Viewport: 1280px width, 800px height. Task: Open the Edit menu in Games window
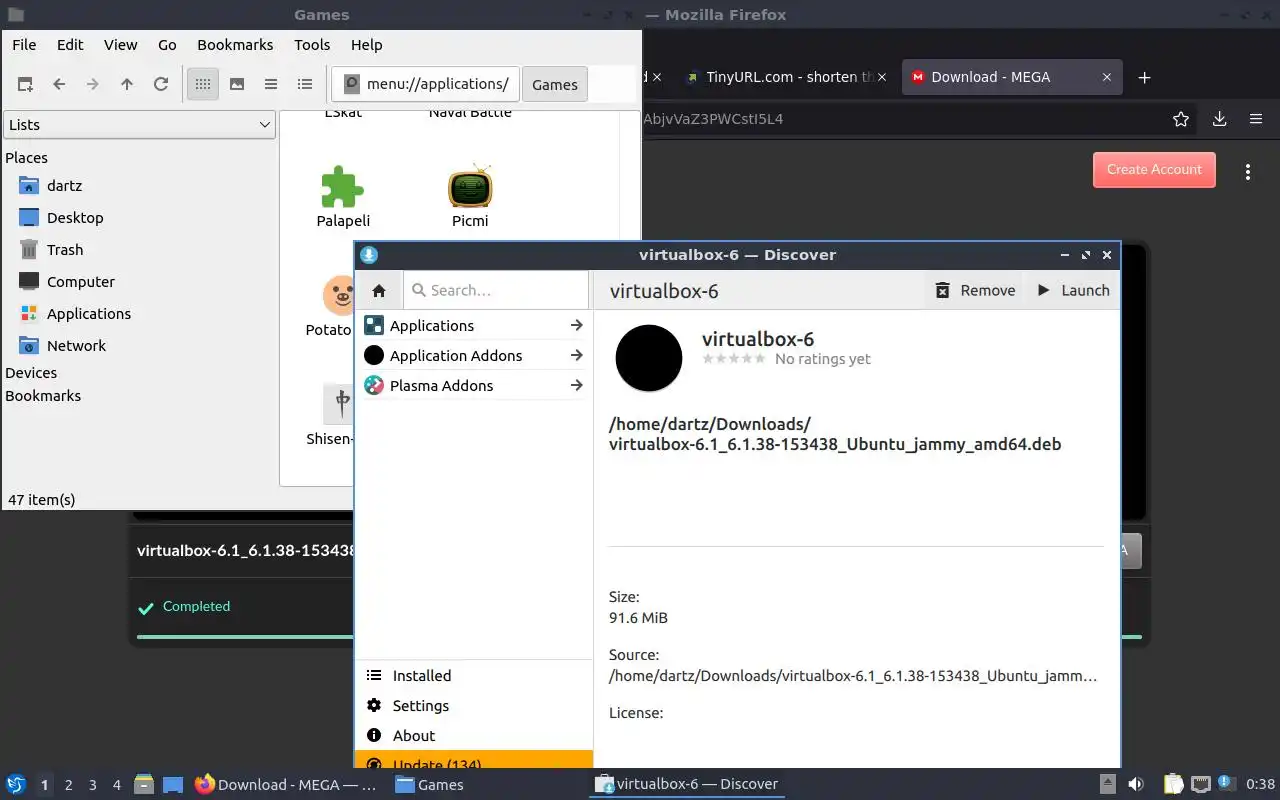70,45
